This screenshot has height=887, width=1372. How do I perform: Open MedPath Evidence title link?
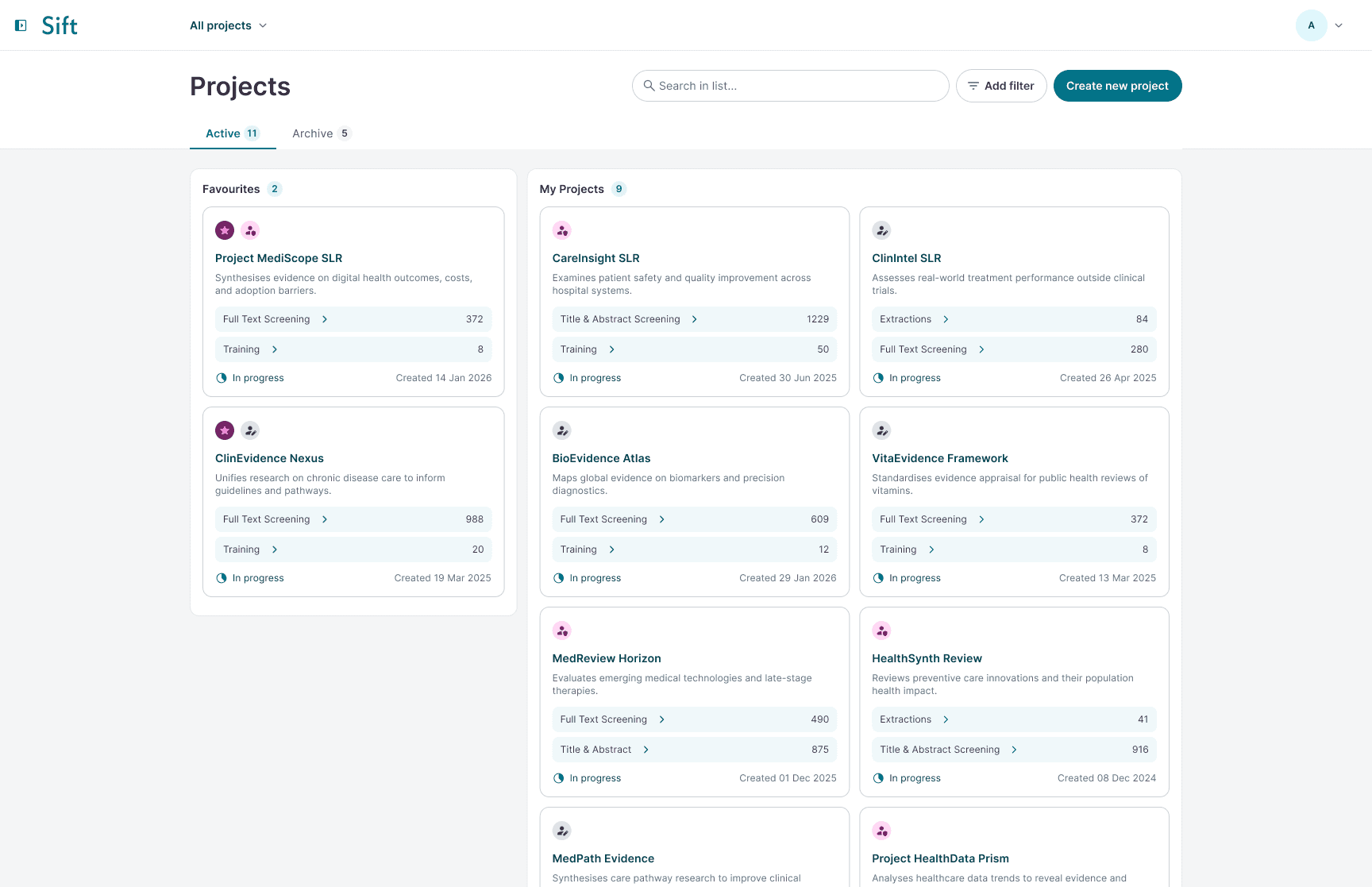coord(603,858)
